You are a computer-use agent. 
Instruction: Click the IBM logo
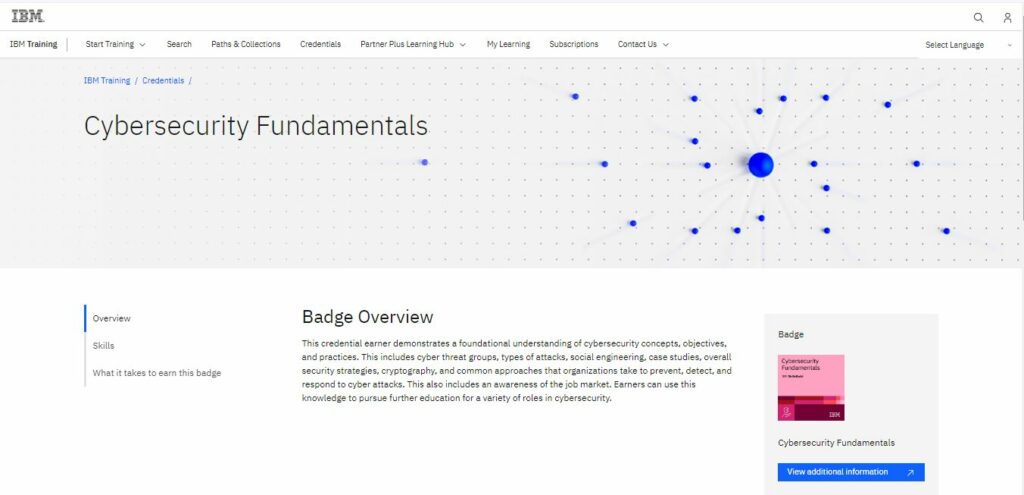[27, 16]
